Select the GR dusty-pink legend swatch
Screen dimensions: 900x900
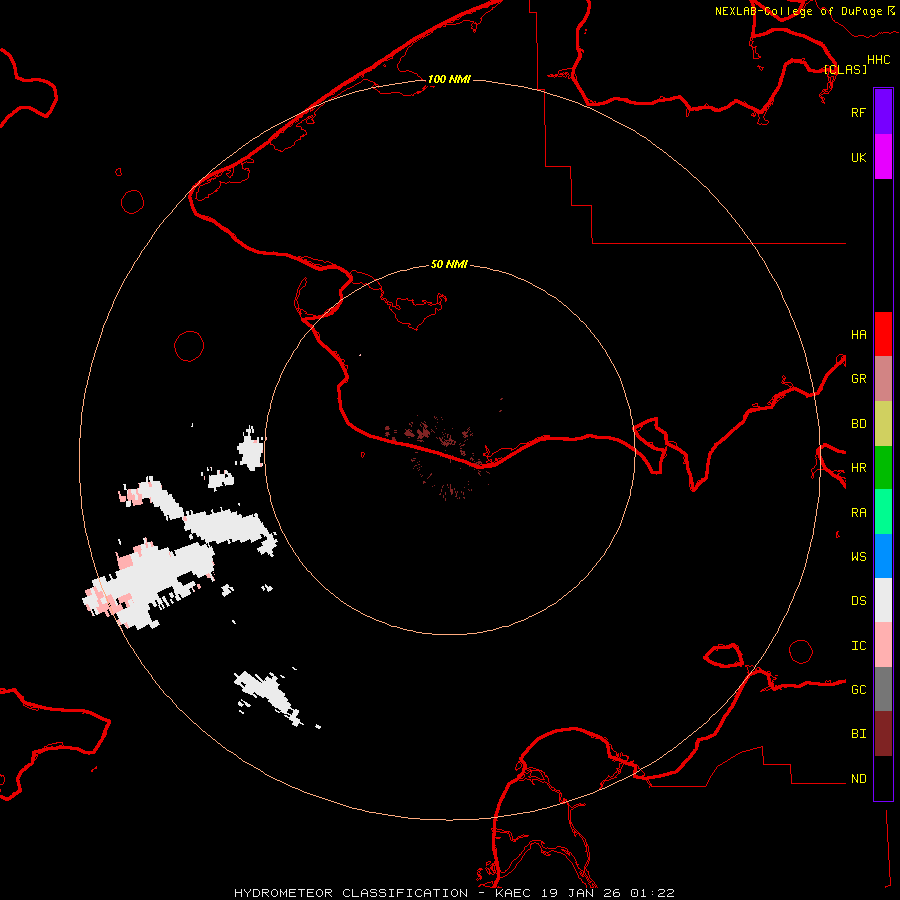(x=883, y=379)
